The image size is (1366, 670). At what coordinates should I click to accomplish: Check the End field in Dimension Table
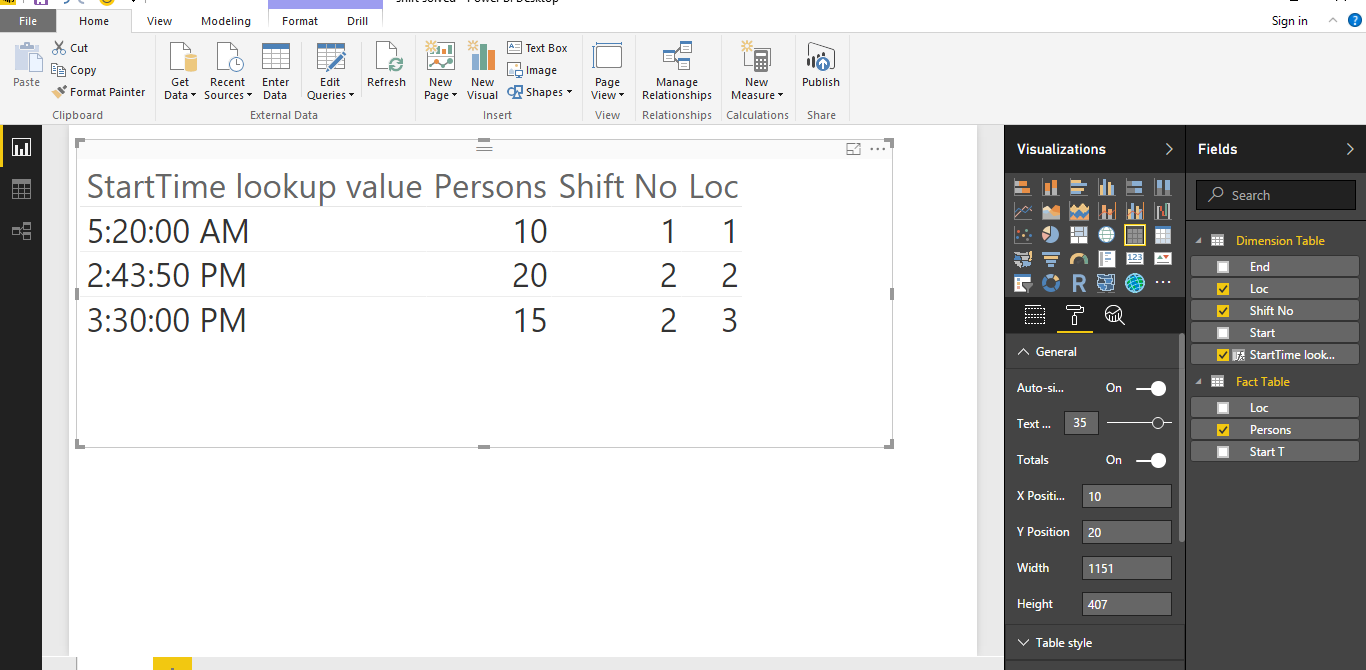[1223, 267]
